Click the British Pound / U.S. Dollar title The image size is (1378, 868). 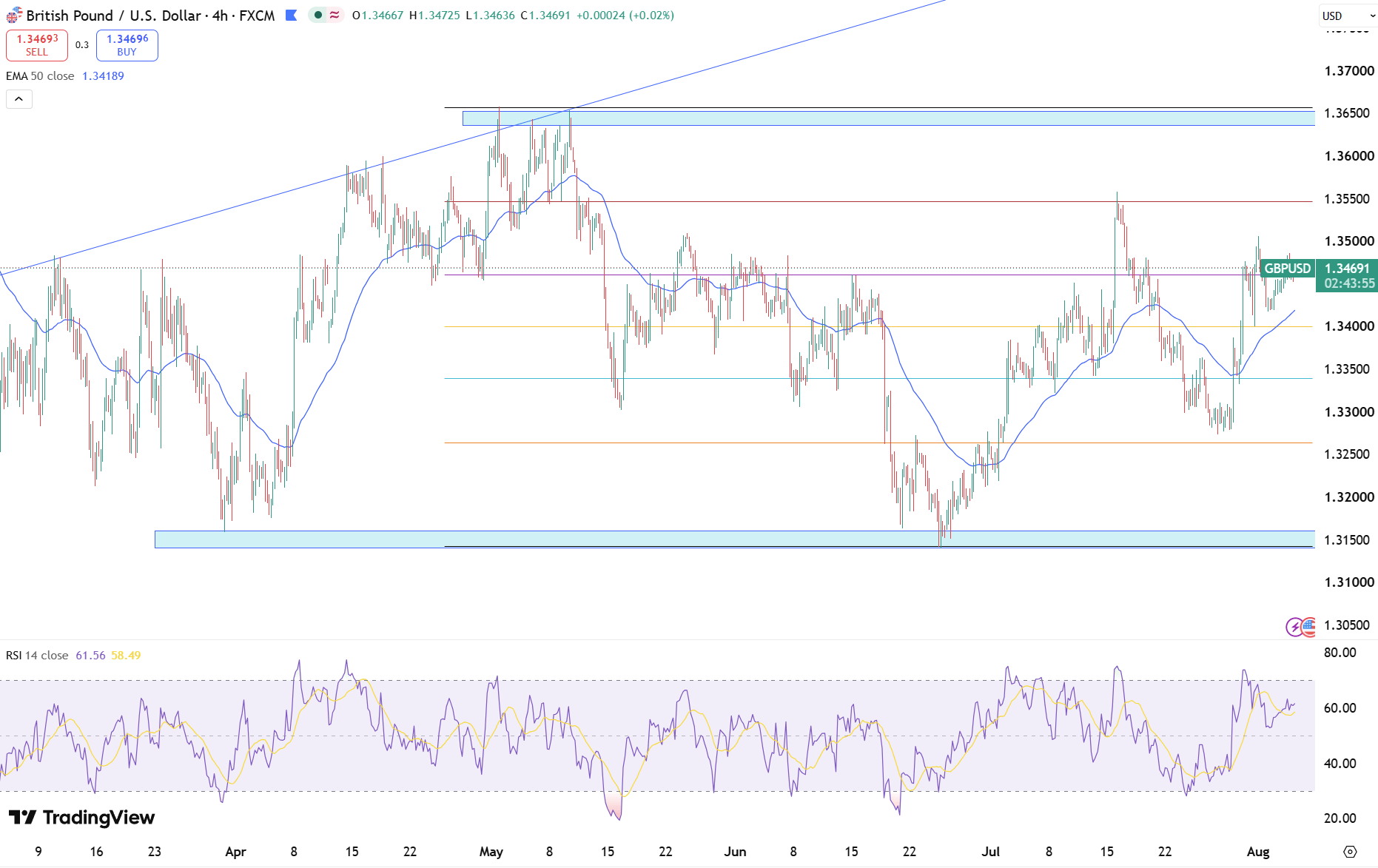[x=113, y=16]
